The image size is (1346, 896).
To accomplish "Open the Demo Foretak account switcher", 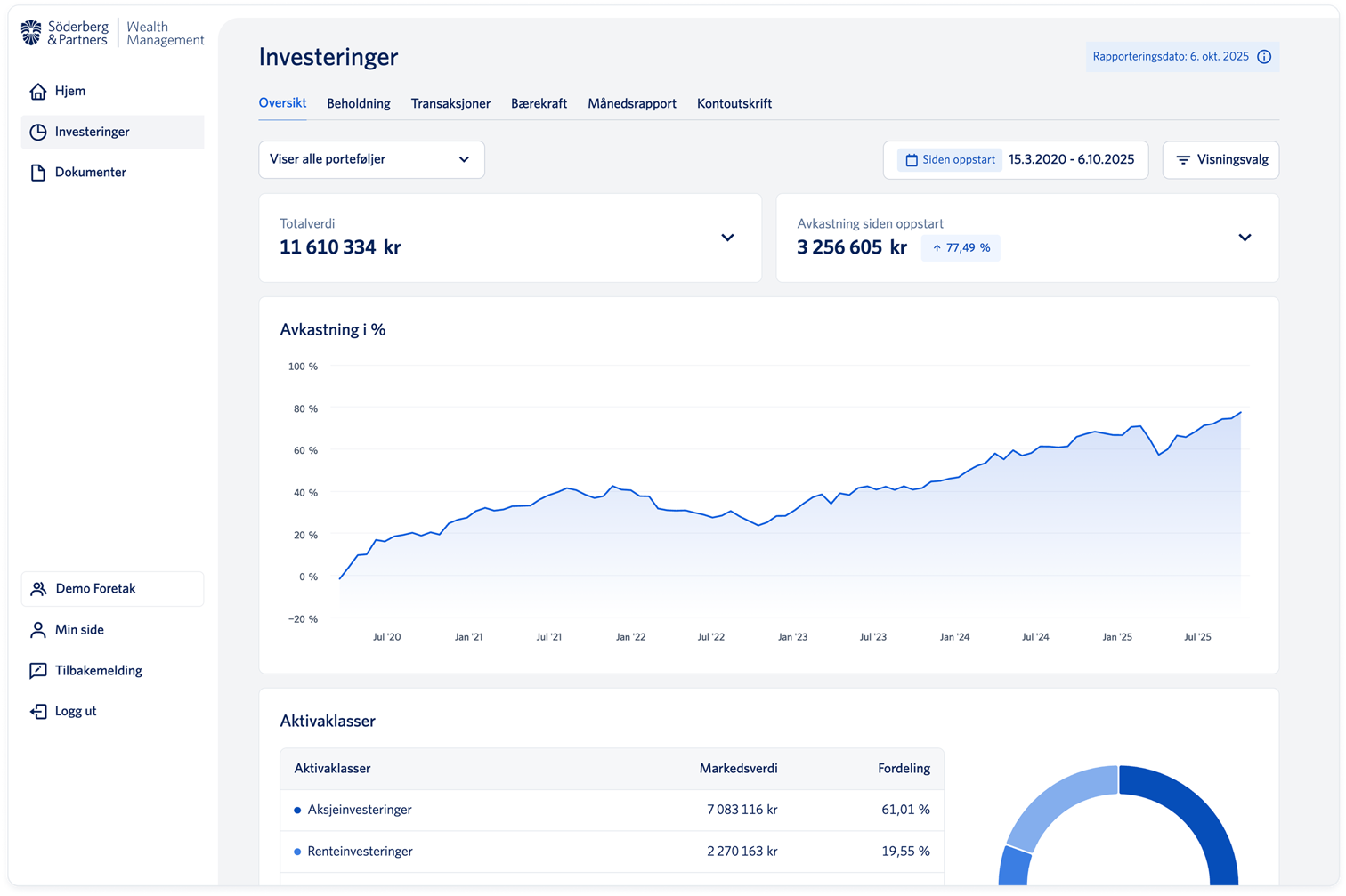I will [x=112, y=589].
